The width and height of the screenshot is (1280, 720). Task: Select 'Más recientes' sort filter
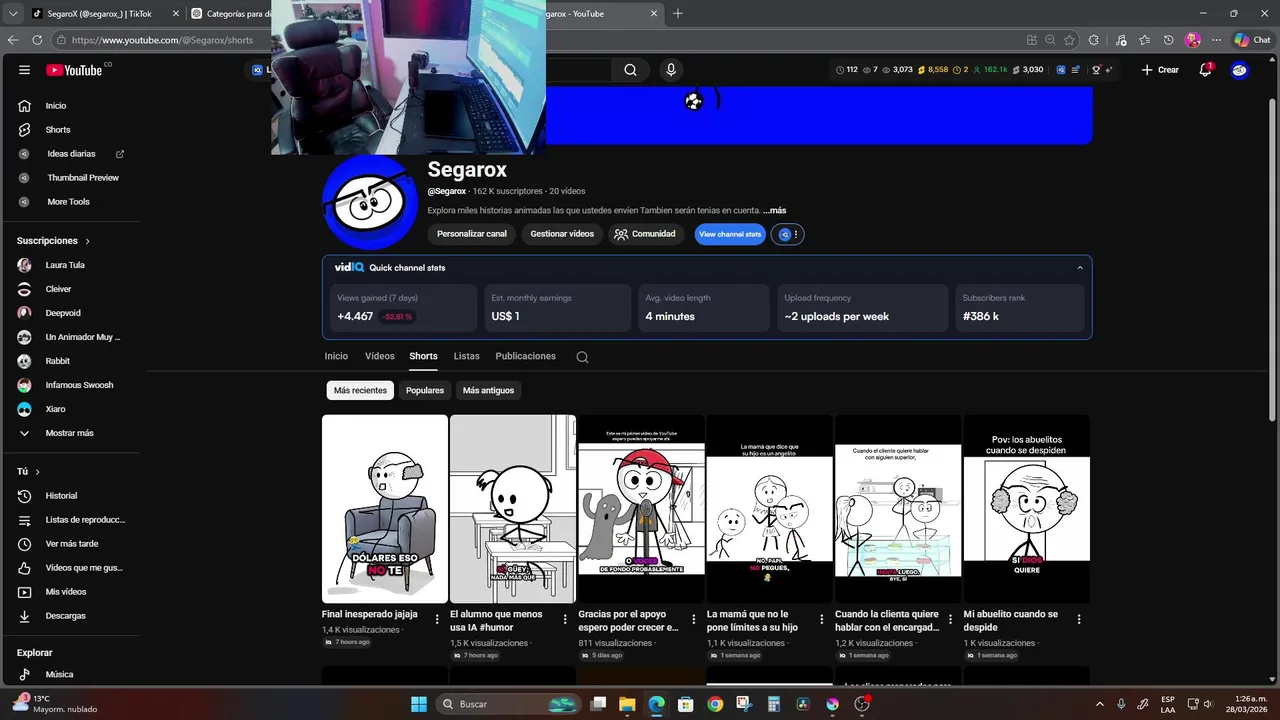click(x=360, y=390)
